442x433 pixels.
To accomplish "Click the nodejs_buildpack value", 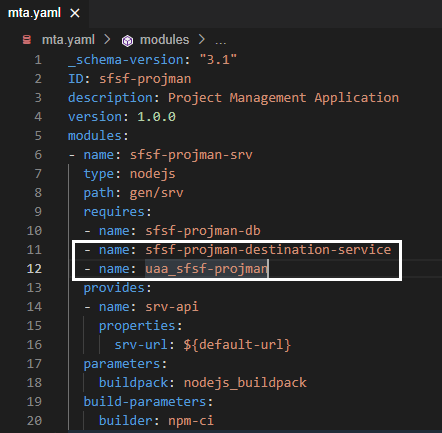I will [x=245, y=383].
